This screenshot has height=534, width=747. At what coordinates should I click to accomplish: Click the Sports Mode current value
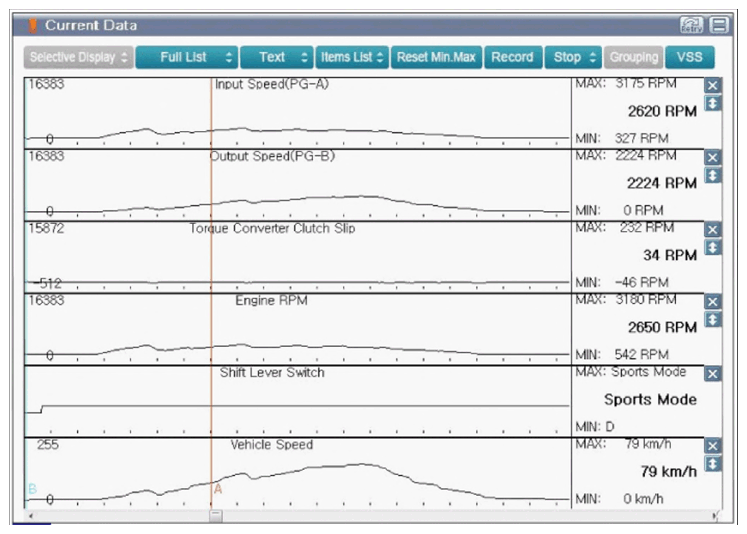(650, 400)
